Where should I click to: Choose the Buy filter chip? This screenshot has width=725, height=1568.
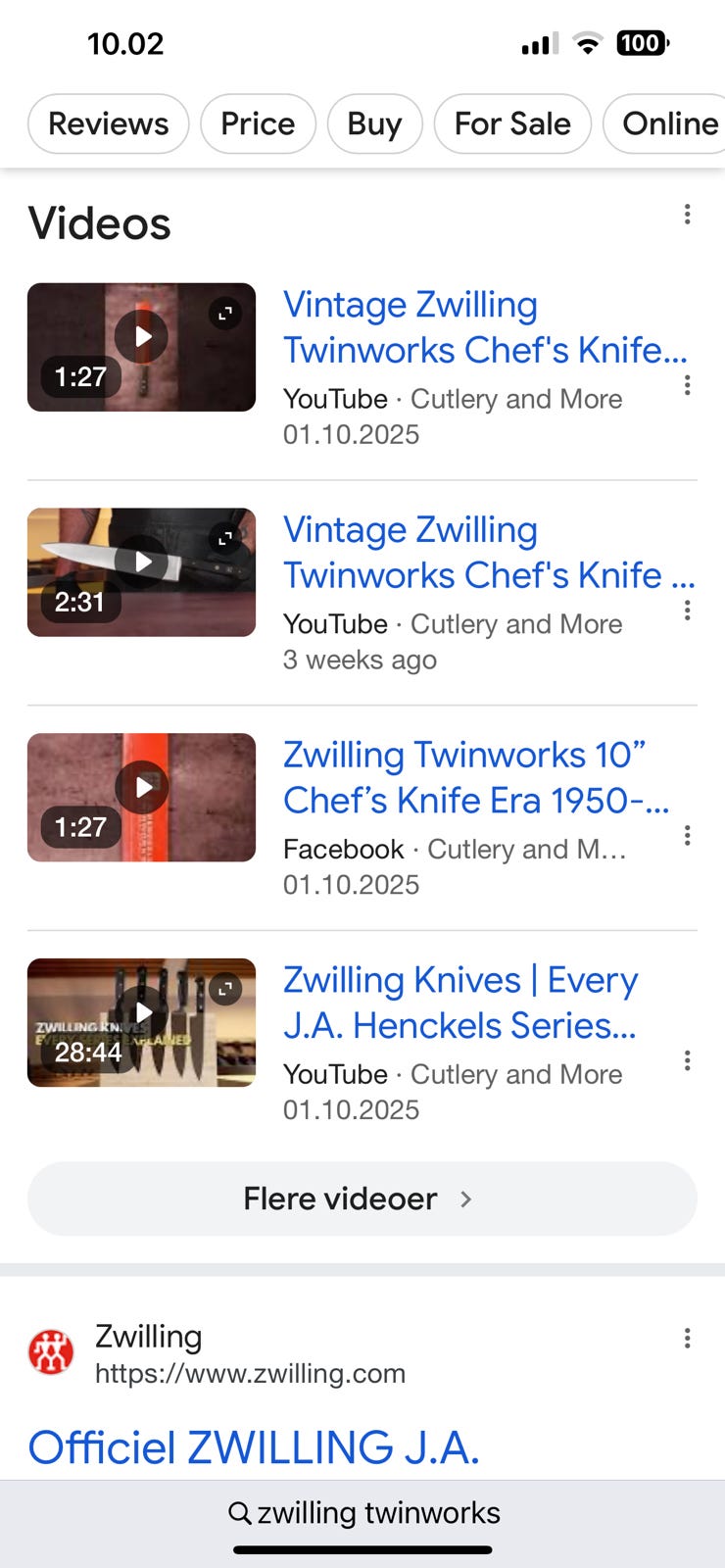[374, 123]
